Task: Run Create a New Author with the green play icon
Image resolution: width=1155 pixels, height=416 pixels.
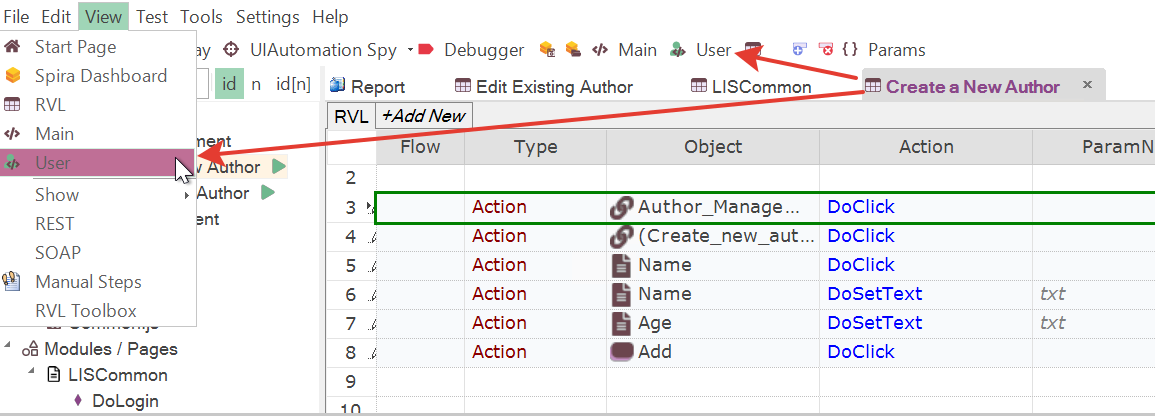Action: pos(278,167)
